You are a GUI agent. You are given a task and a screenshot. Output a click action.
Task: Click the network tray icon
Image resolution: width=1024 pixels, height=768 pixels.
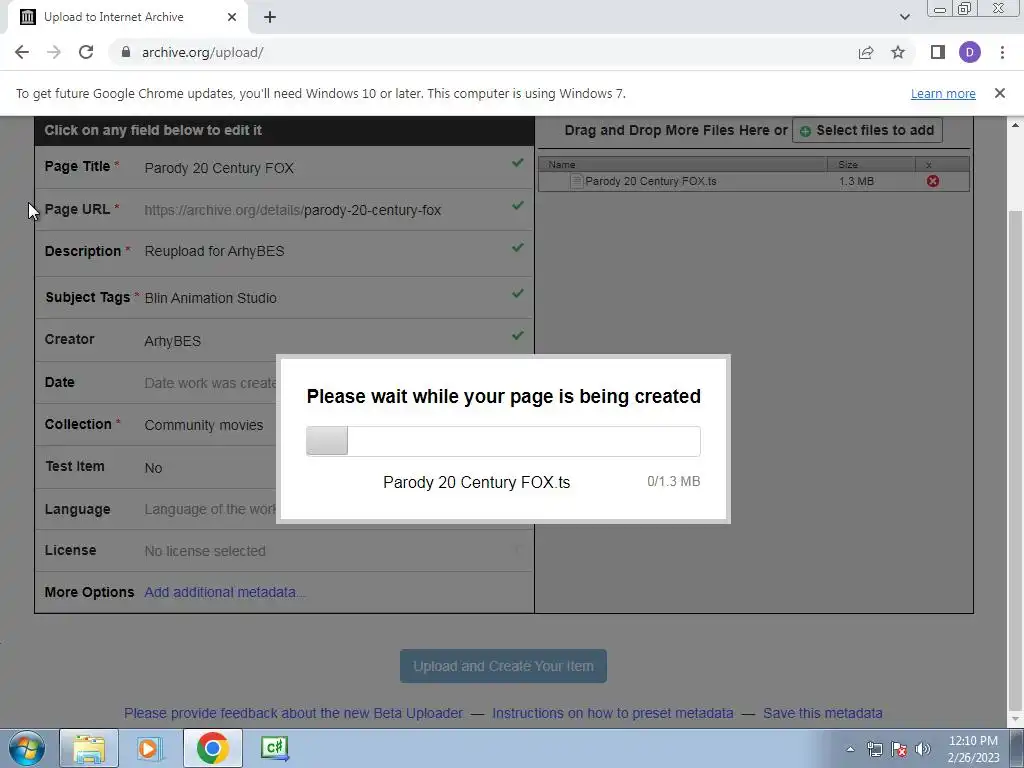click(874, 750)
